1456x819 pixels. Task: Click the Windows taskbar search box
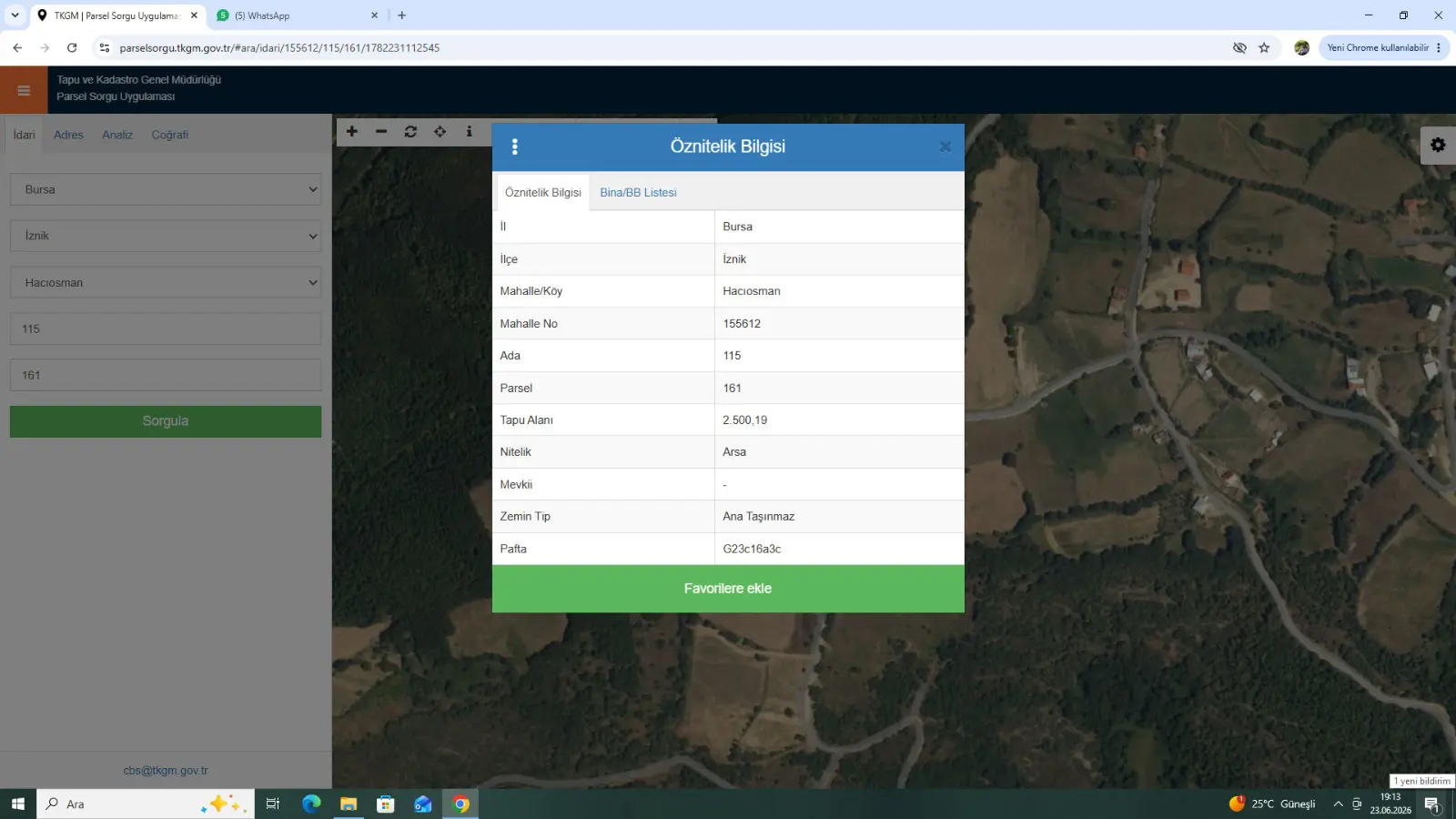(146, 804)
